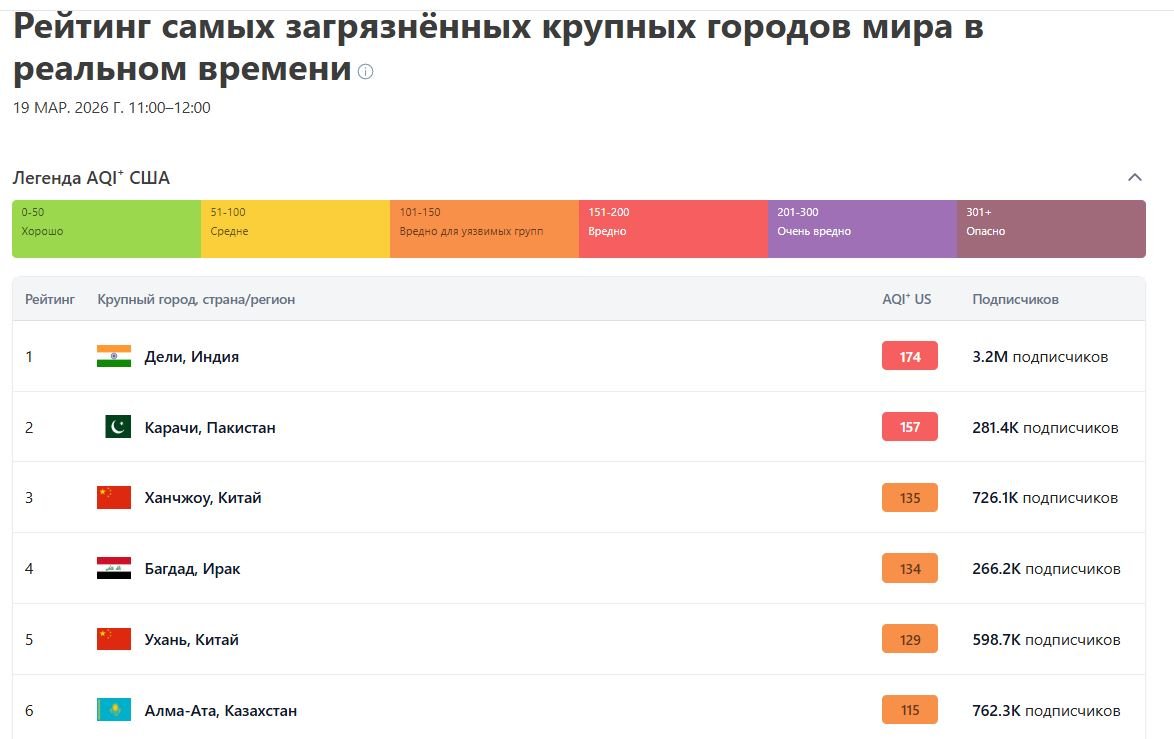
Task: Click the China flag beside Ухань
Action: coord(114,639)
